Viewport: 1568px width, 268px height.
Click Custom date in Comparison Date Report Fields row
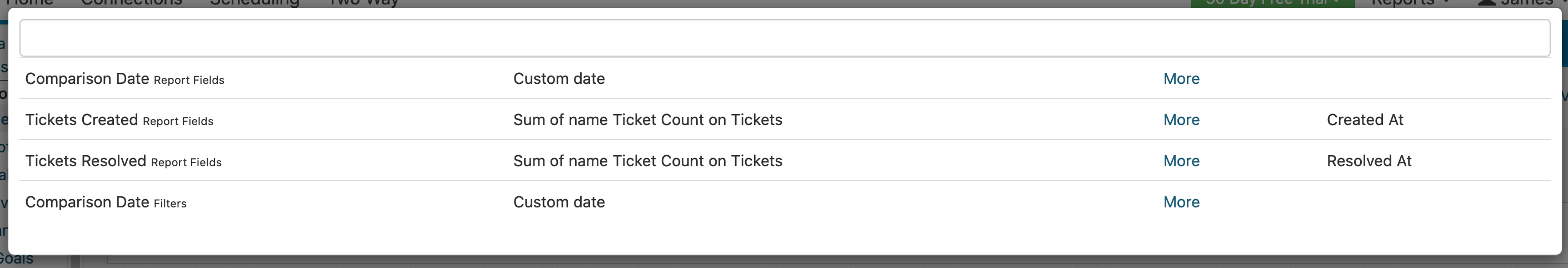[559, 79]
